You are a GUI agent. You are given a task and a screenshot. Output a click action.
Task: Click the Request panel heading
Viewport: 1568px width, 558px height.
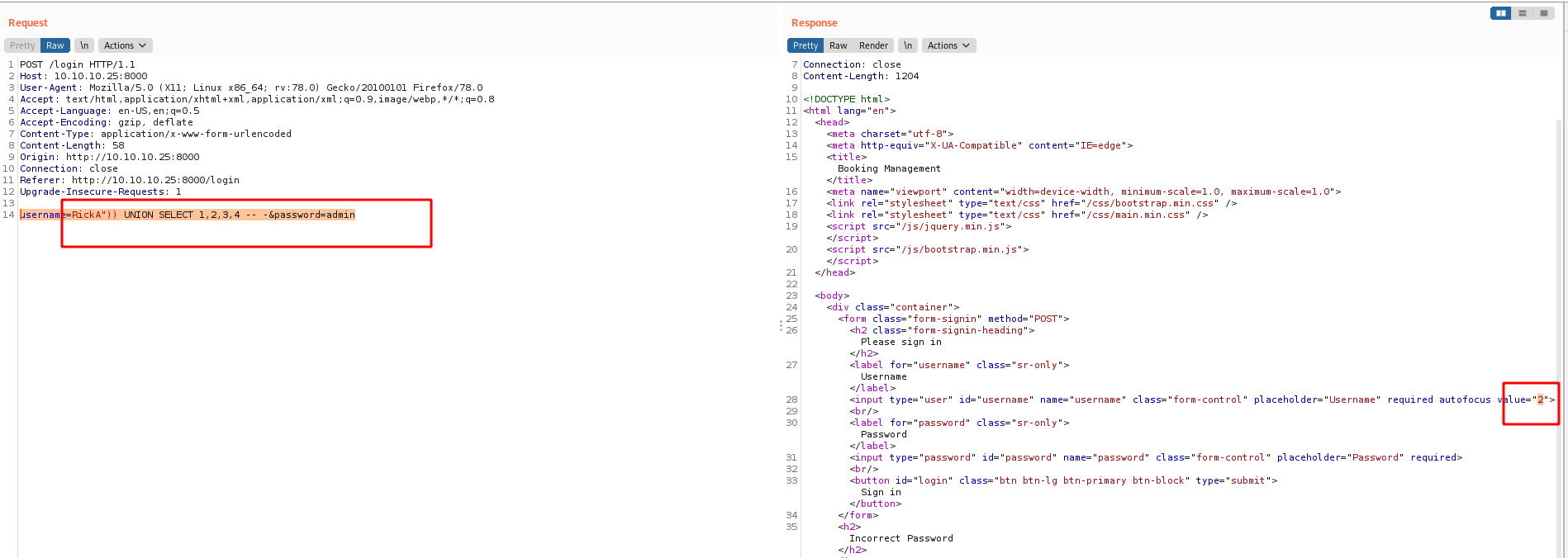(28, 23)
